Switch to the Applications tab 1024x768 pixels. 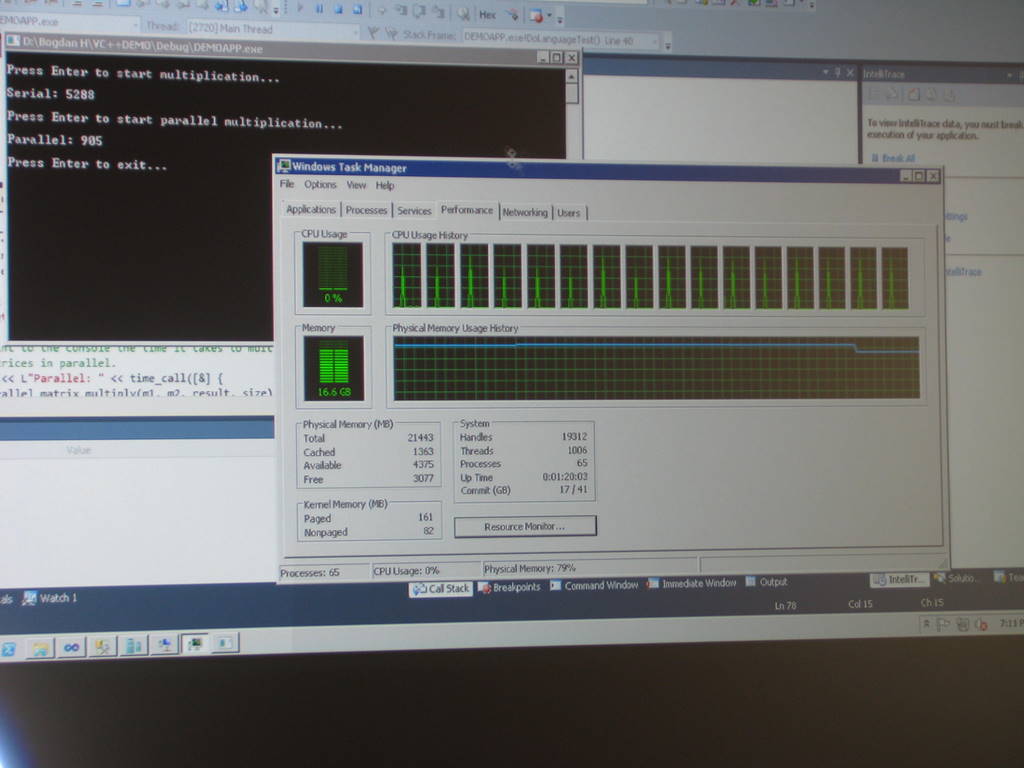point(311,209)
